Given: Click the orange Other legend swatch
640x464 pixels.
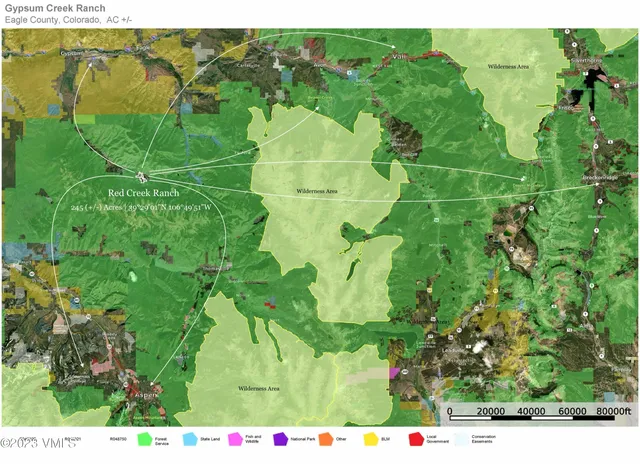Looking at the screenshot, I should 326,438.
